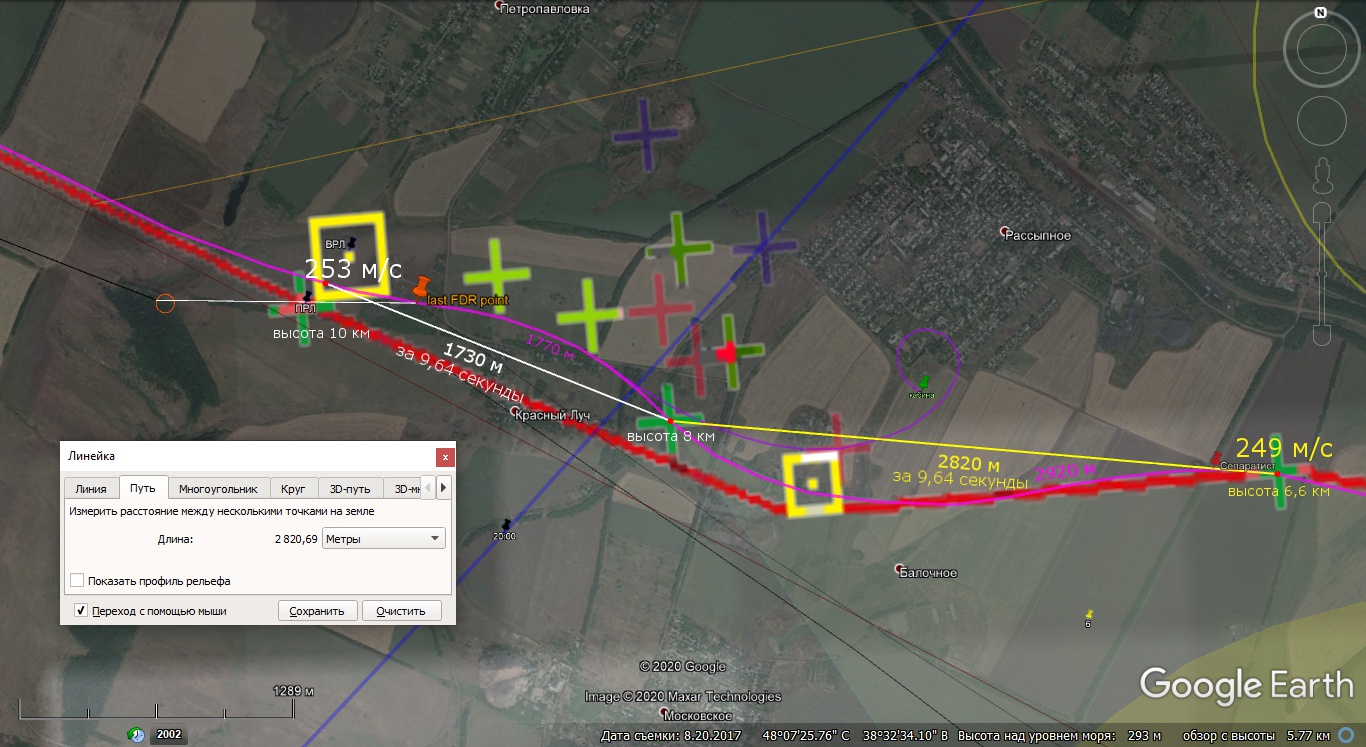Click the 1289 м scale legend
The height and width of the screenshot is (747, 1366).
point(294,691)
